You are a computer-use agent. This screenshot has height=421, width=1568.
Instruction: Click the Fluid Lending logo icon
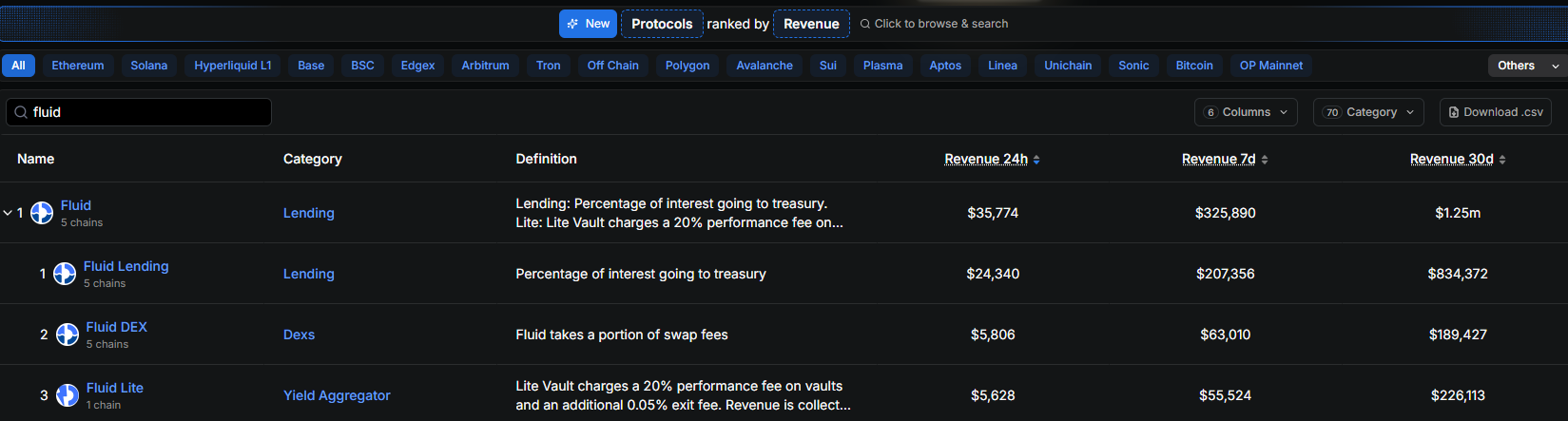65,274
